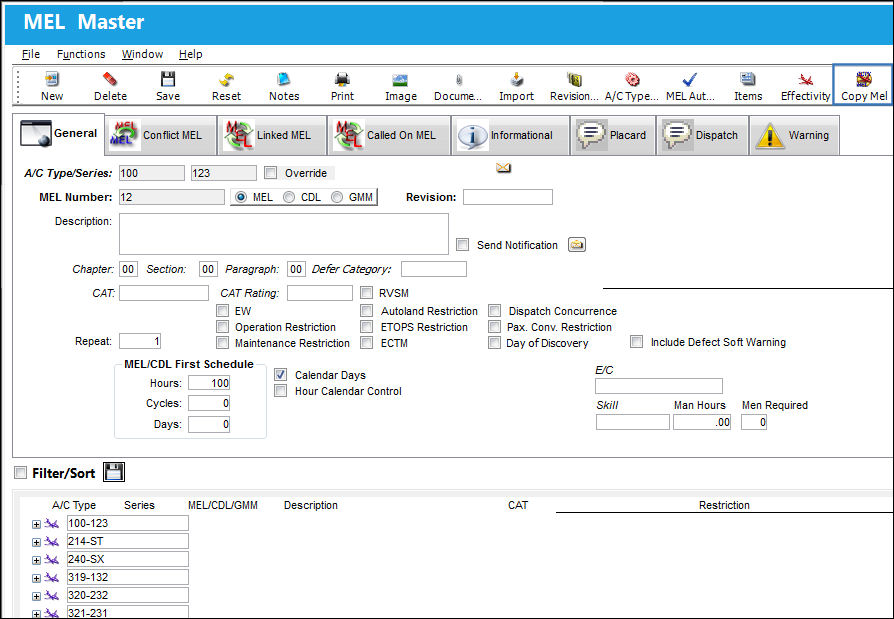Open the Warning tab
The width and height of the screenshot is (894, 619).
(x=794, y=135)
